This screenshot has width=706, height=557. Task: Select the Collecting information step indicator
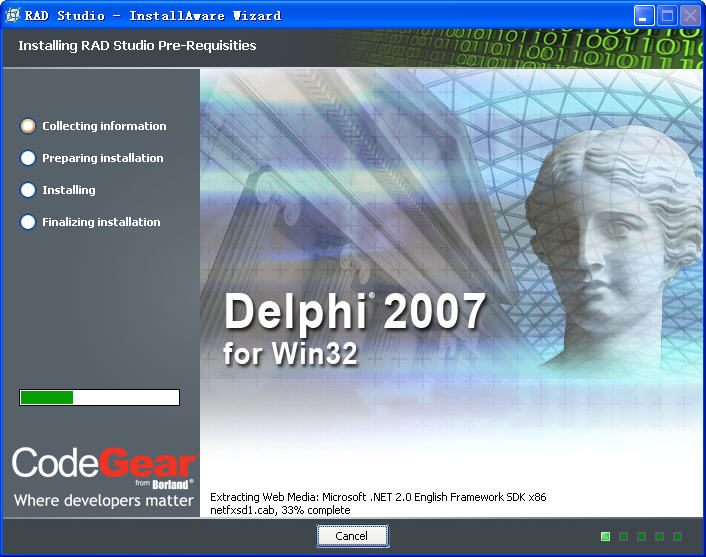28,126
